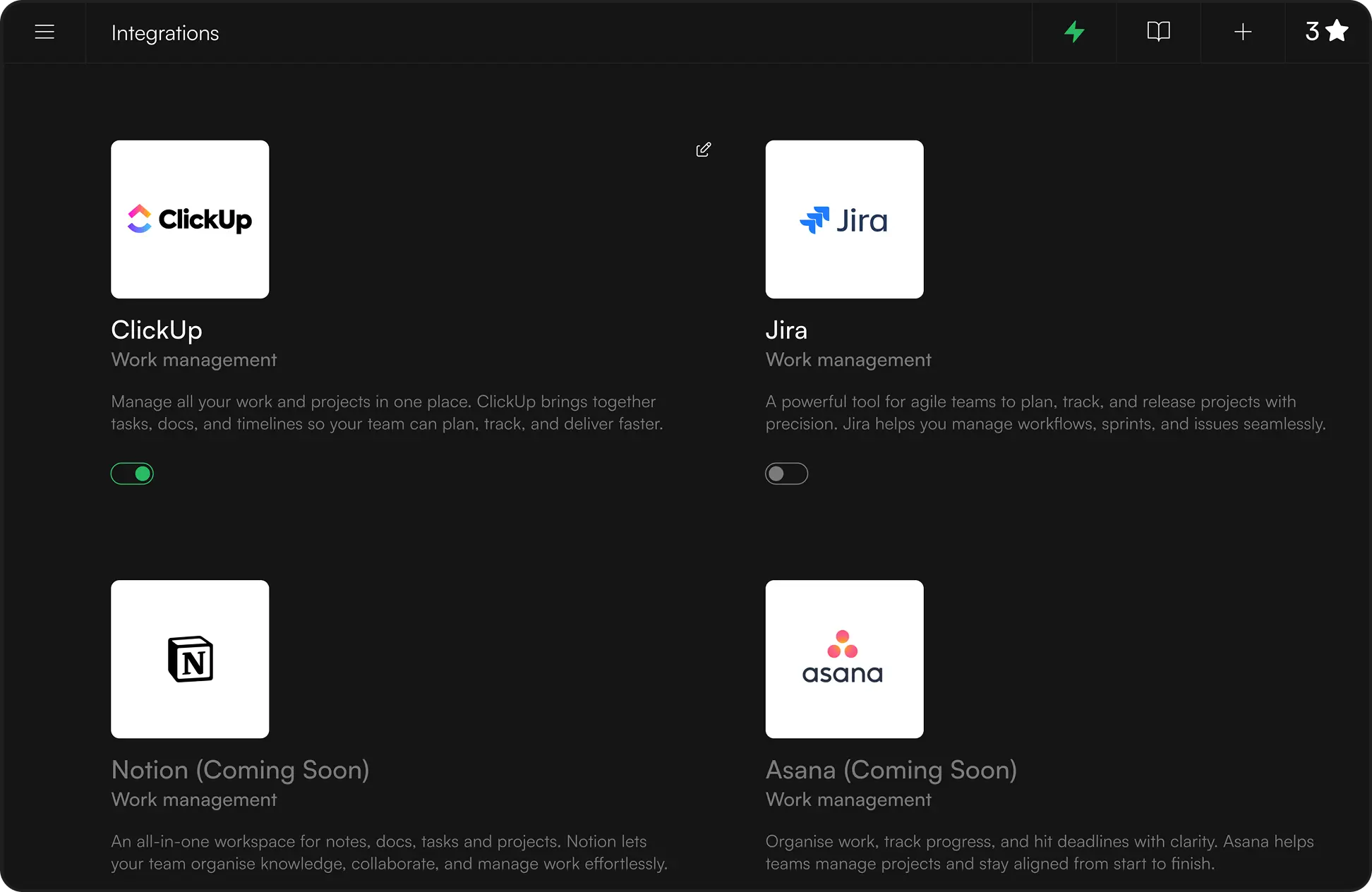Click Work management label under Jira
The height and width of the screenshot is (892, 1372).
click(x=848, y=360)
